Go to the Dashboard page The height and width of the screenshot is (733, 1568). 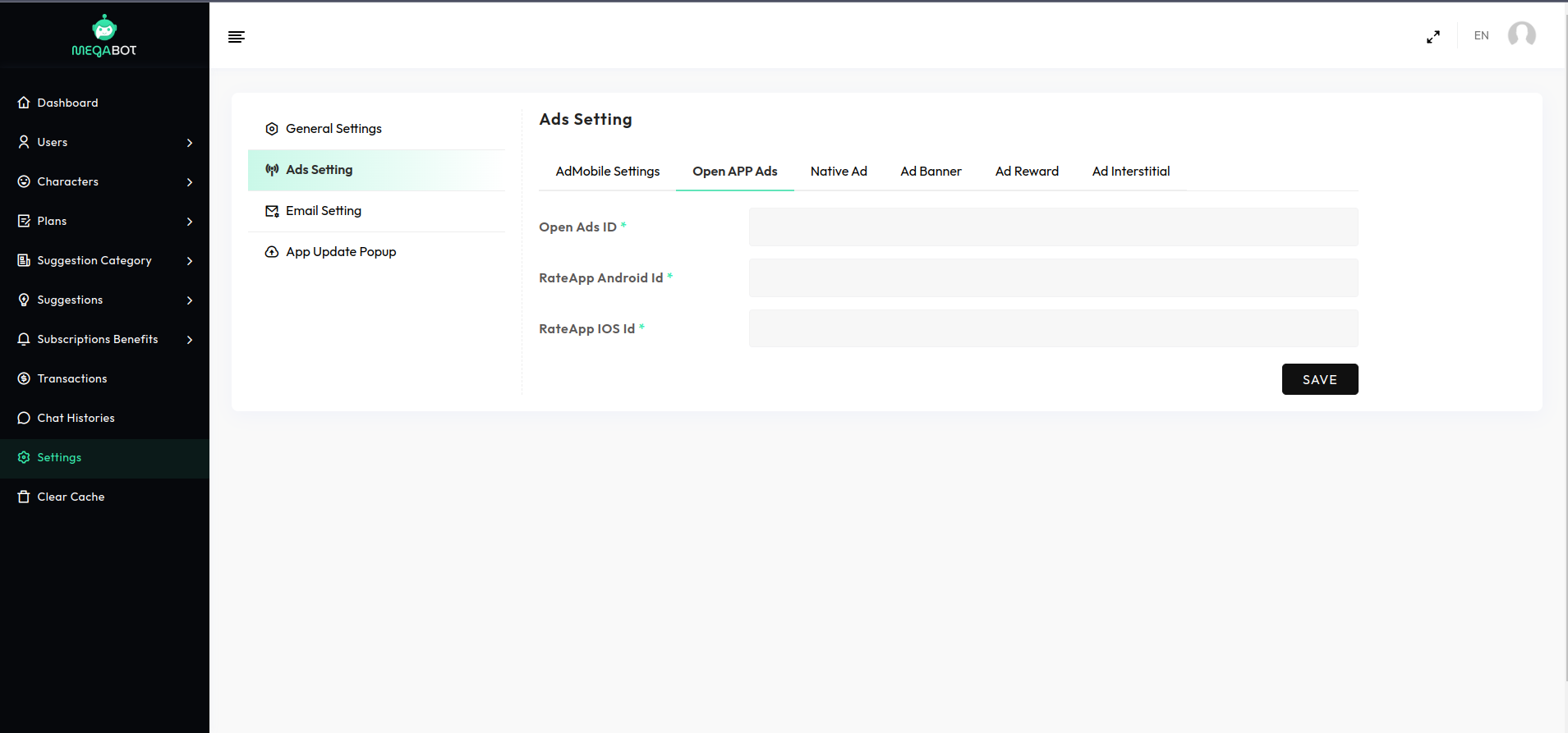[104, 103]
